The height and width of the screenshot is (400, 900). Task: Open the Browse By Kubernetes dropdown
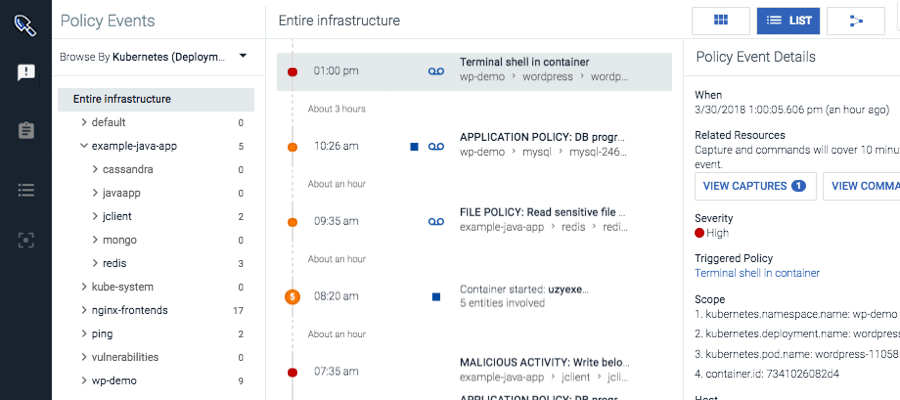point(154,57)
